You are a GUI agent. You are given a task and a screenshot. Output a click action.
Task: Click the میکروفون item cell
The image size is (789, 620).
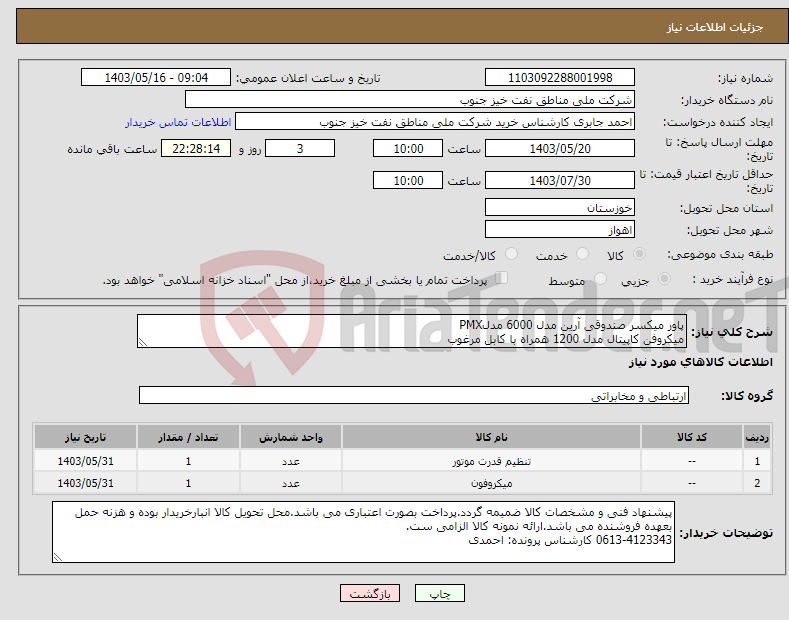click(491, 483)
